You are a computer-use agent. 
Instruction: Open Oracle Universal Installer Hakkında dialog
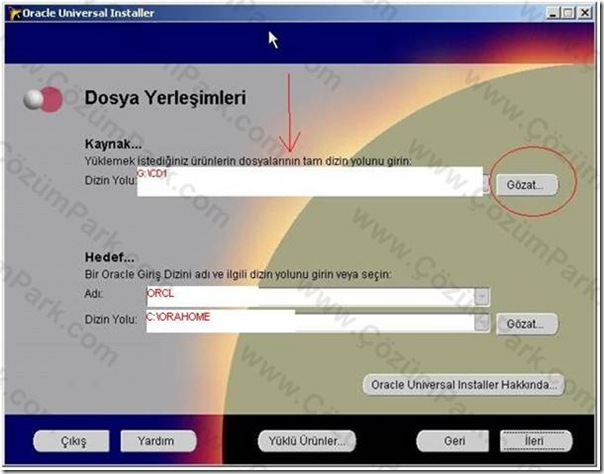464,385
